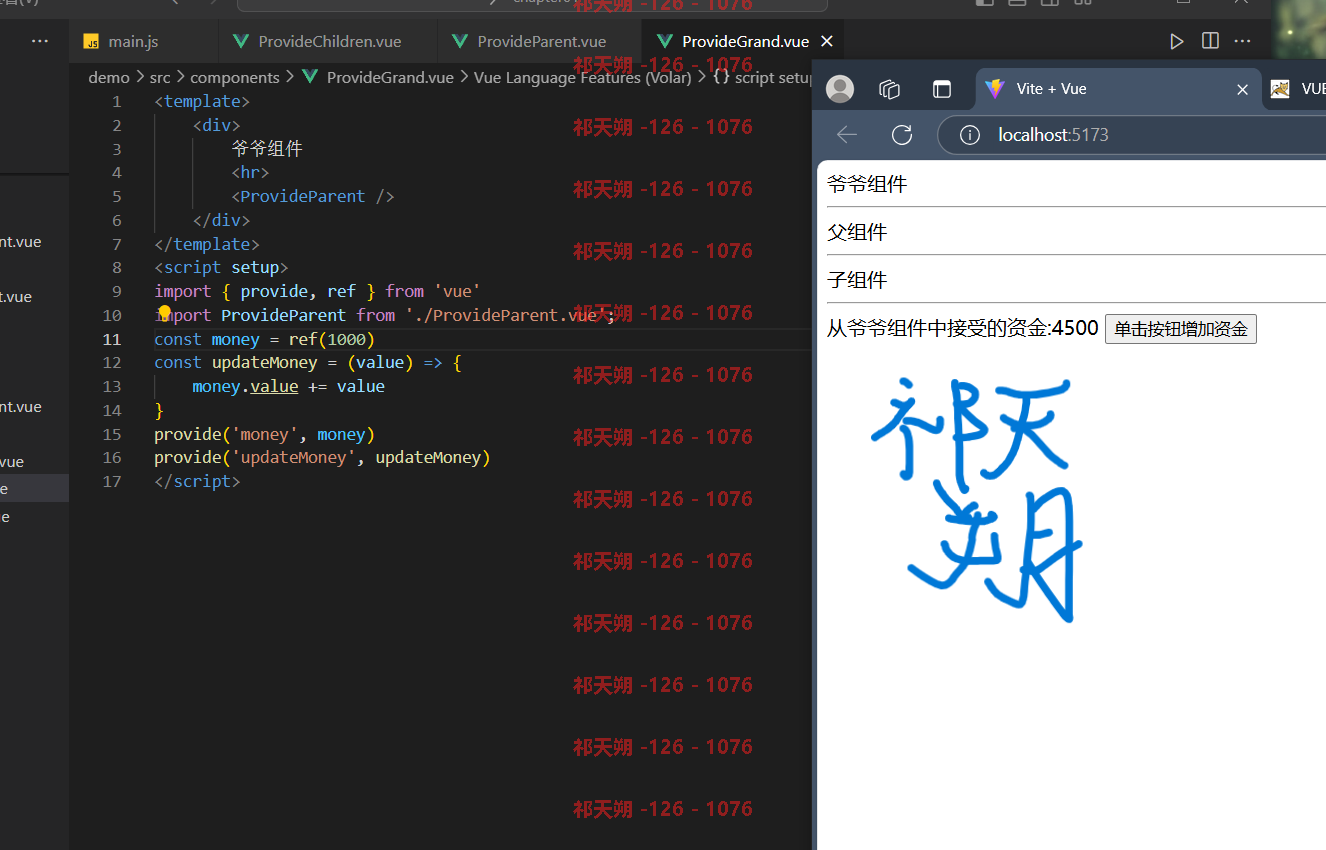
Task: Click the 父组件 text in the browser page
Action: click(x=857, y=232)
